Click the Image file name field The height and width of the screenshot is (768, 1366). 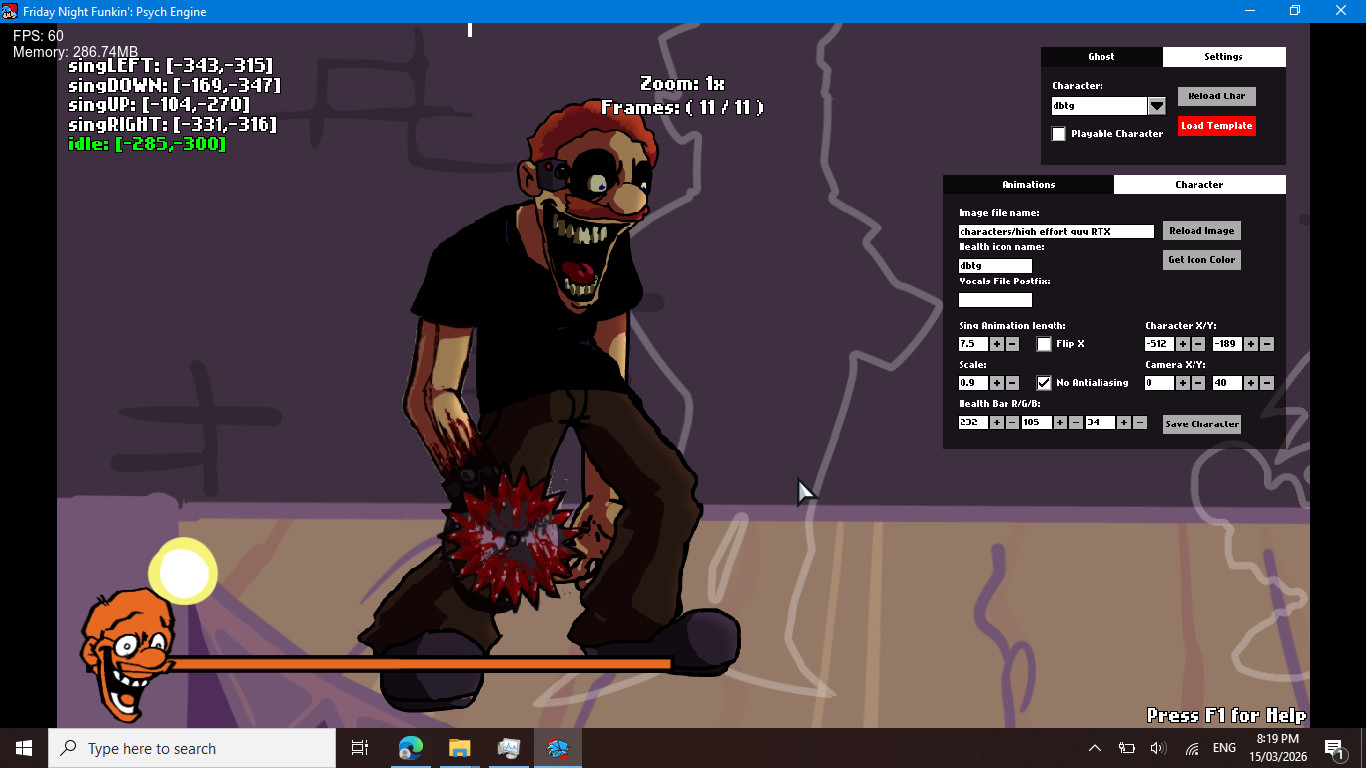1056,232
